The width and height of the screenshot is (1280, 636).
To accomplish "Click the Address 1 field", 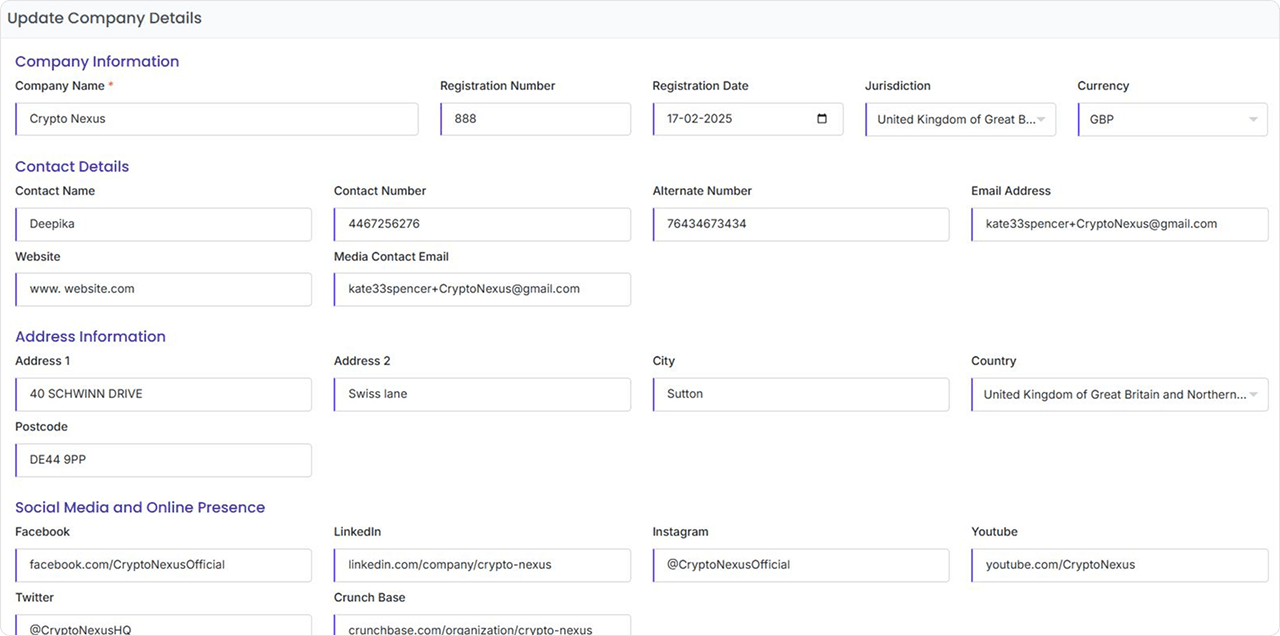I will click(164, 394).
